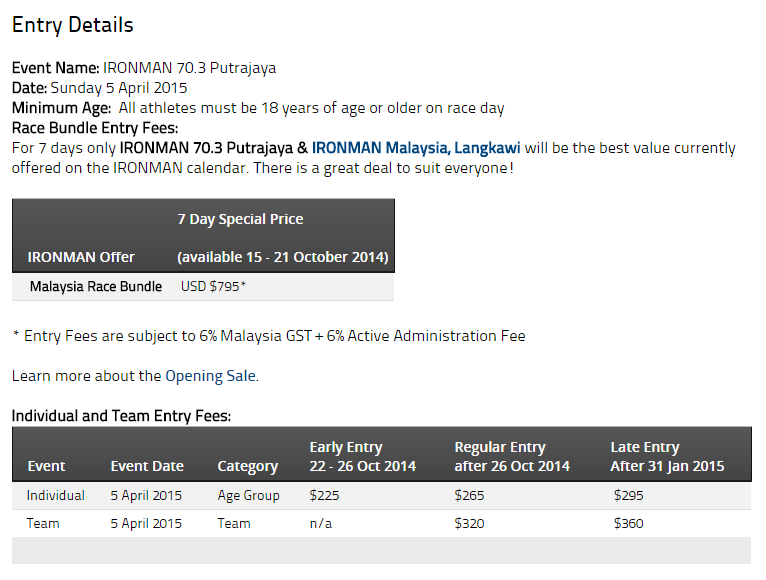Click the $360 late team price
Image resolution: width=766 pixels, height=580 pixels.
tap(628, 524)
